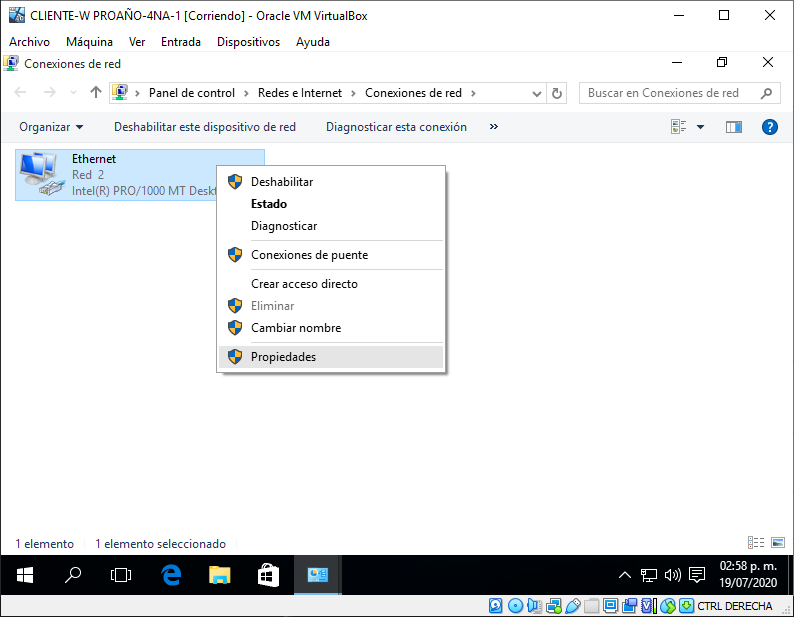Viewport: 794px width, 617px height.
Task: Switch to details view in the status bar
Action: pyautogui.click(x=756, y=543)
